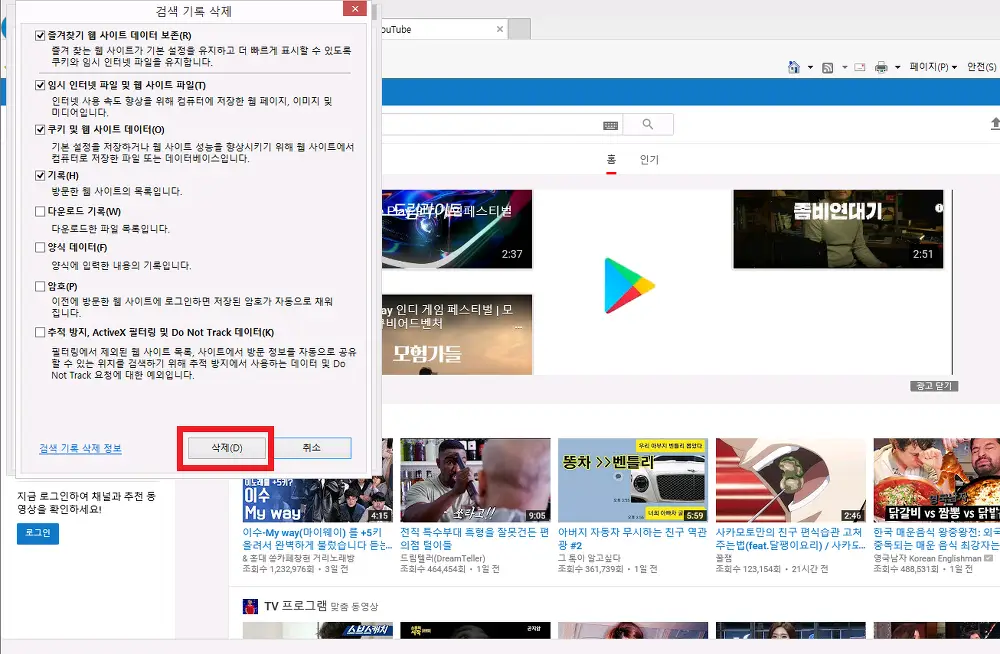The height and width of the screenshot is (654, 1000).
Task: Select the 인기 tab on YouTube
Action: (x=649, y=160)
